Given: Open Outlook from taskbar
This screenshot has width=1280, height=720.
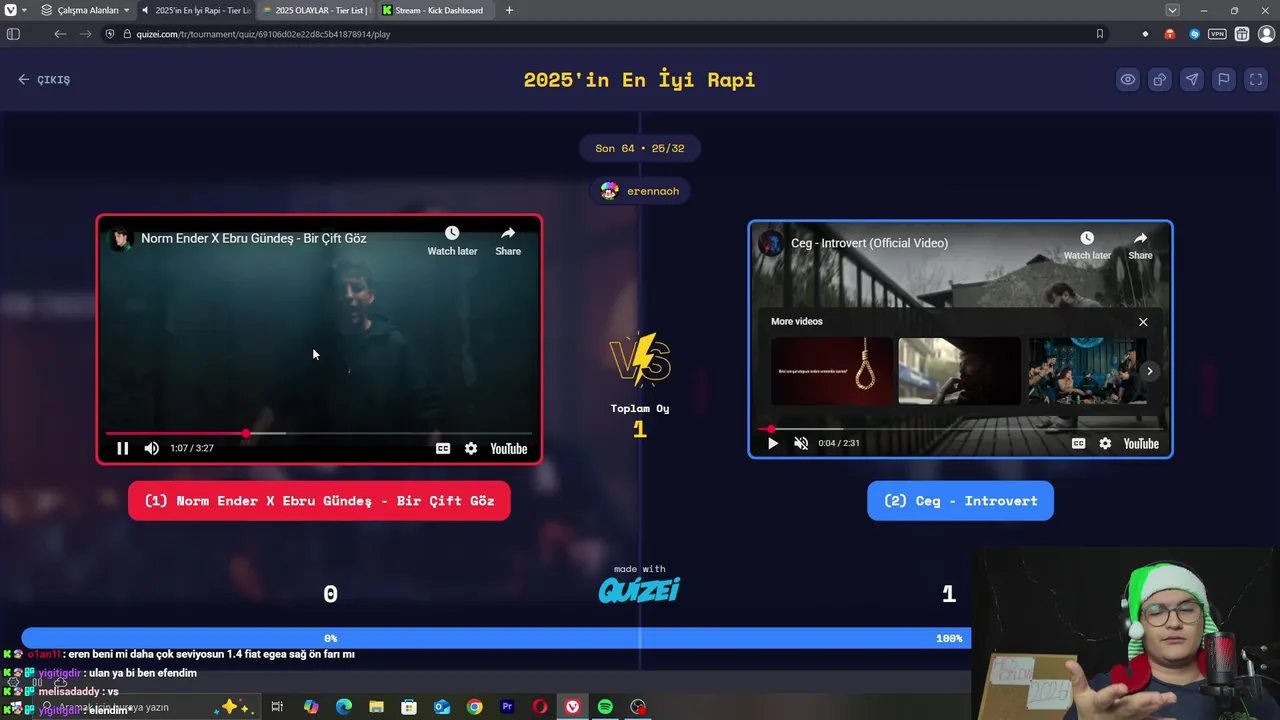Looking at the screenshot, I should 442,707.
